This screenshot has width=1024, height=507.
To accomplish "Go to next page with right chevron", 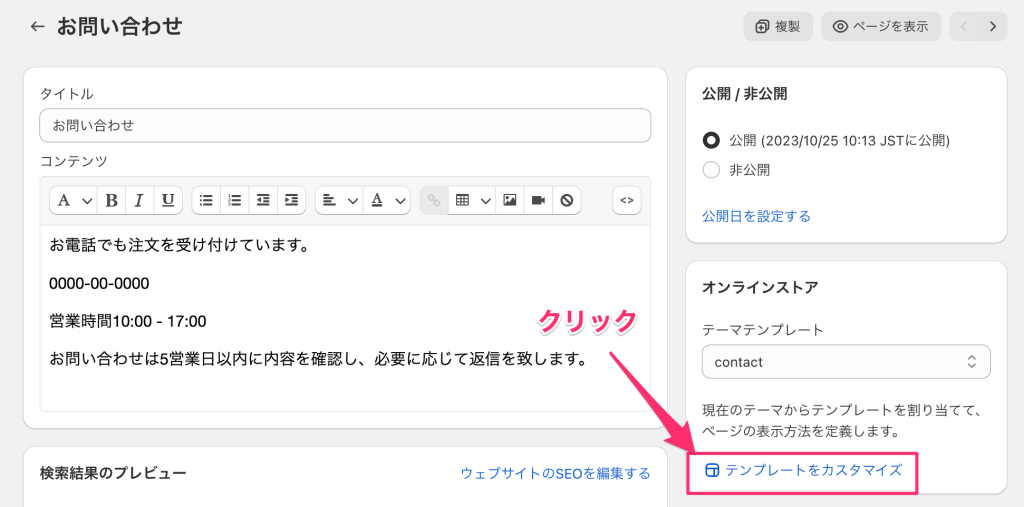I will point(993,27).
